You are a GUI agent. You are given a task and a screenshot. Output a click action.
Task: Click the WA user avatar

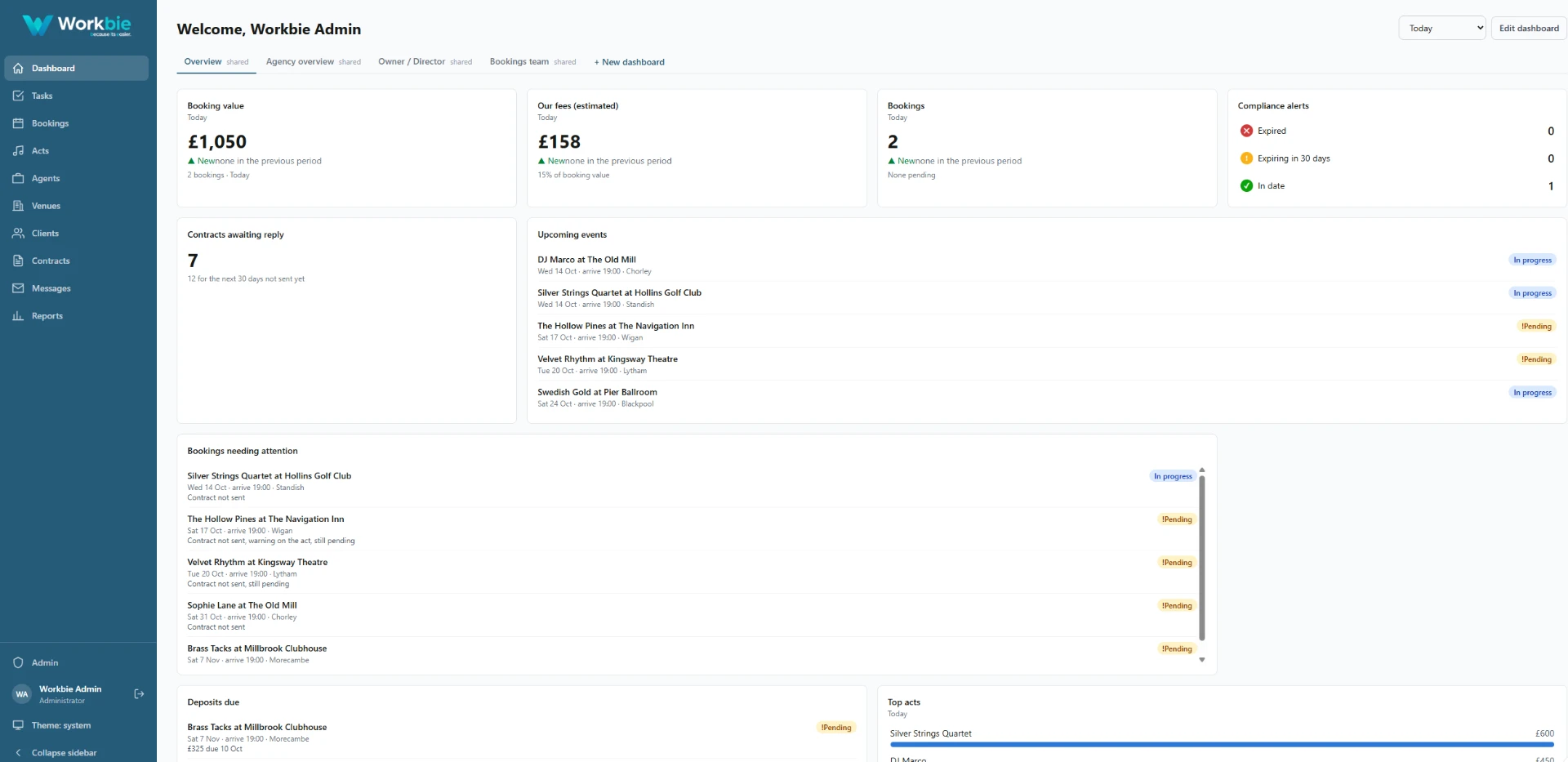pos(22,694)
